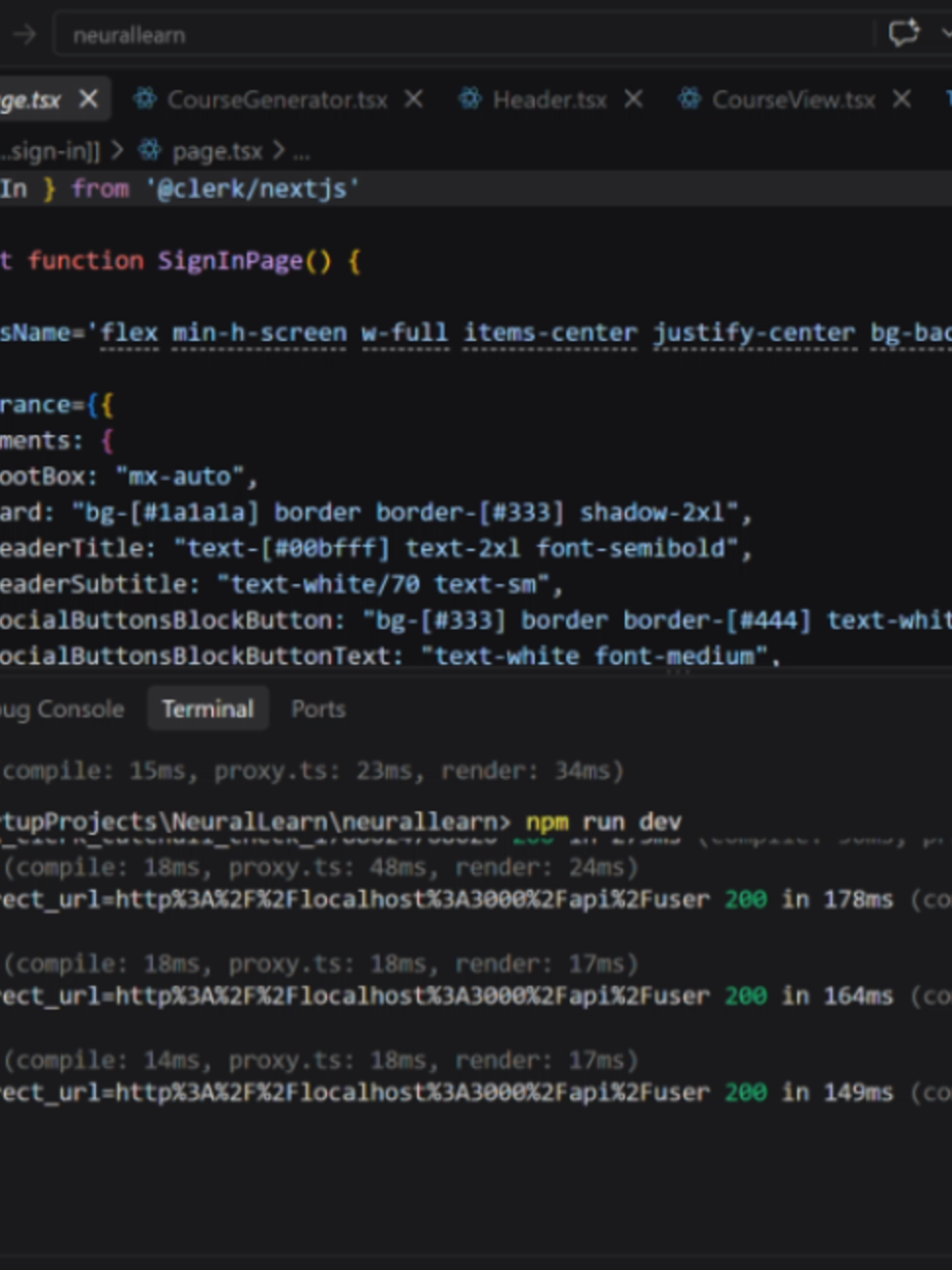952x1270 pixels.
Task: Click the justify-center class name
Action: tap(754, 333)
